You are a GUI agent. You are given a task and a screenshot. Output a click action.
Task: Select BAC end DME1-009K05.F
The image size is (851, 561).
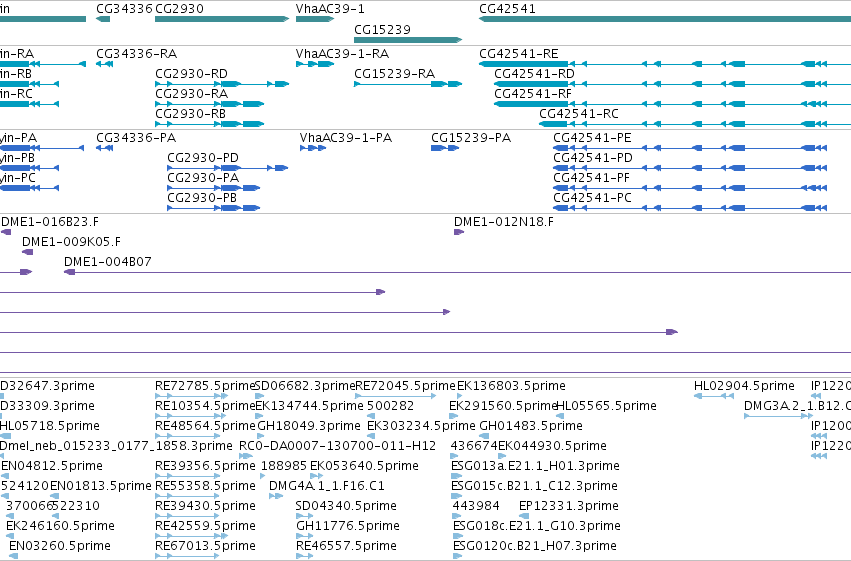pyautogui.click(x=71, y=242)
